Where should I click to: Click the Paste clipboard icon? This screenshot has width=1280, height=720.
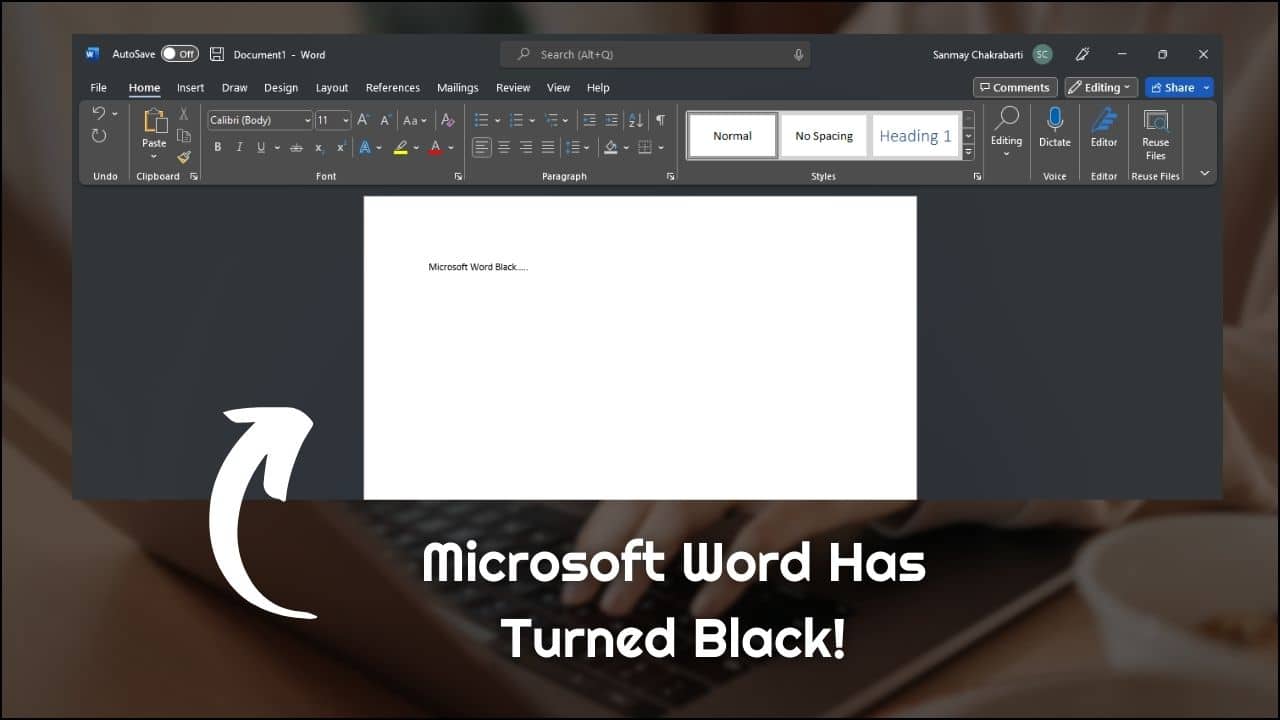point(154,121)
